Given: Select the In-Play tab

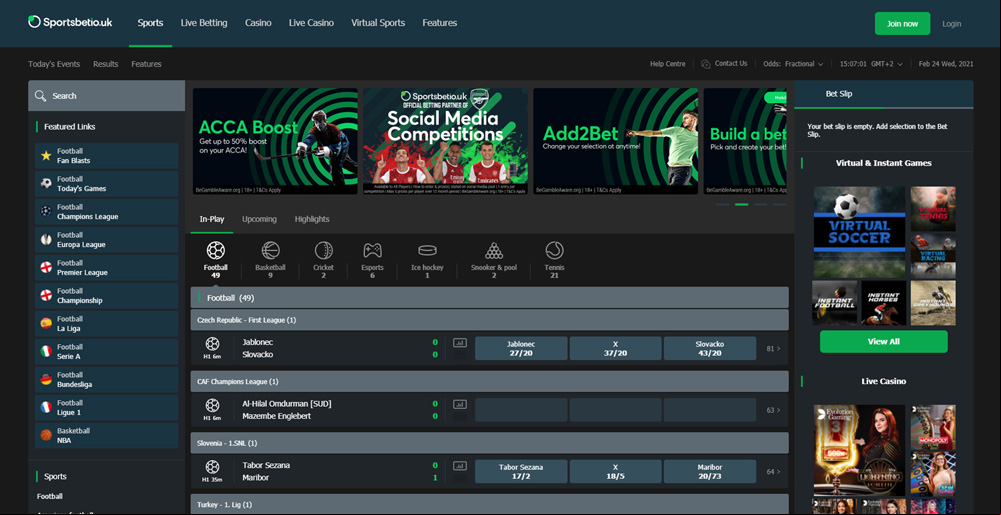Looking at the screenshot, I should click(x=212, y=219).
